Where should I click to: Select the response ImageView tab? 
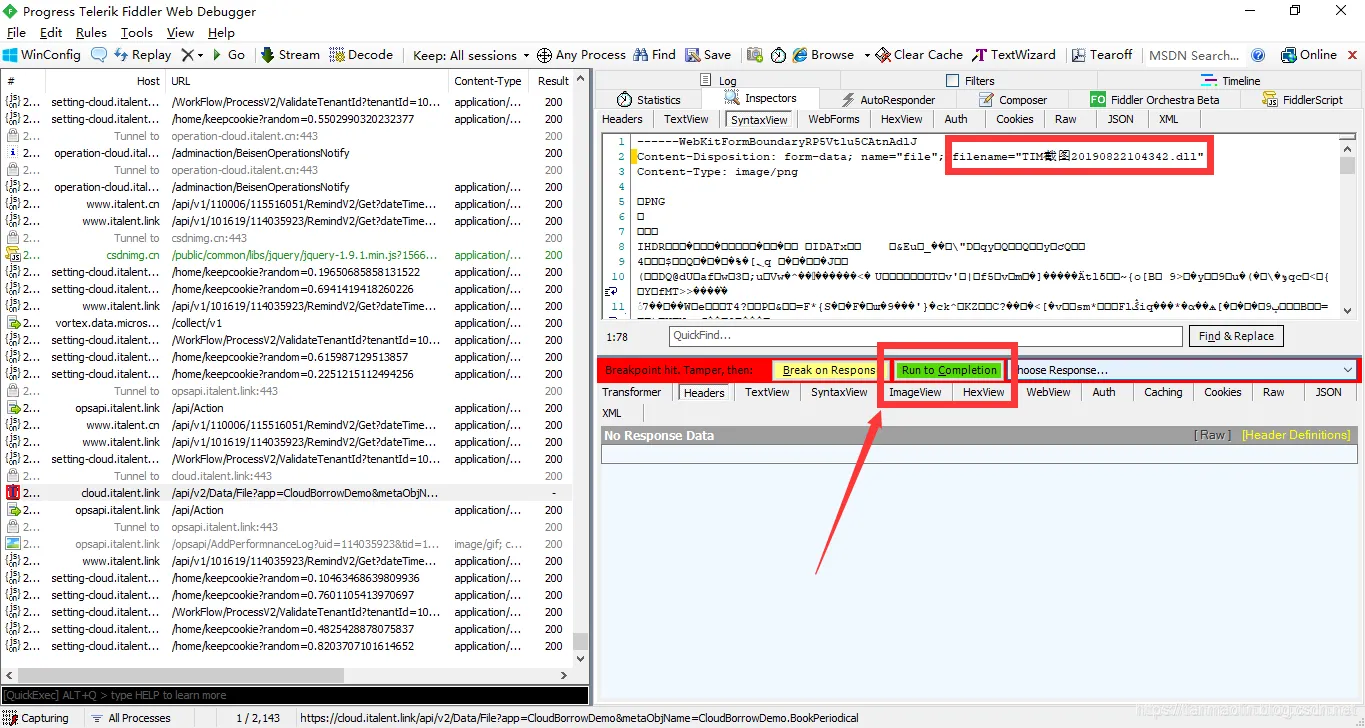pyautogui.click(x=915, y=392)
